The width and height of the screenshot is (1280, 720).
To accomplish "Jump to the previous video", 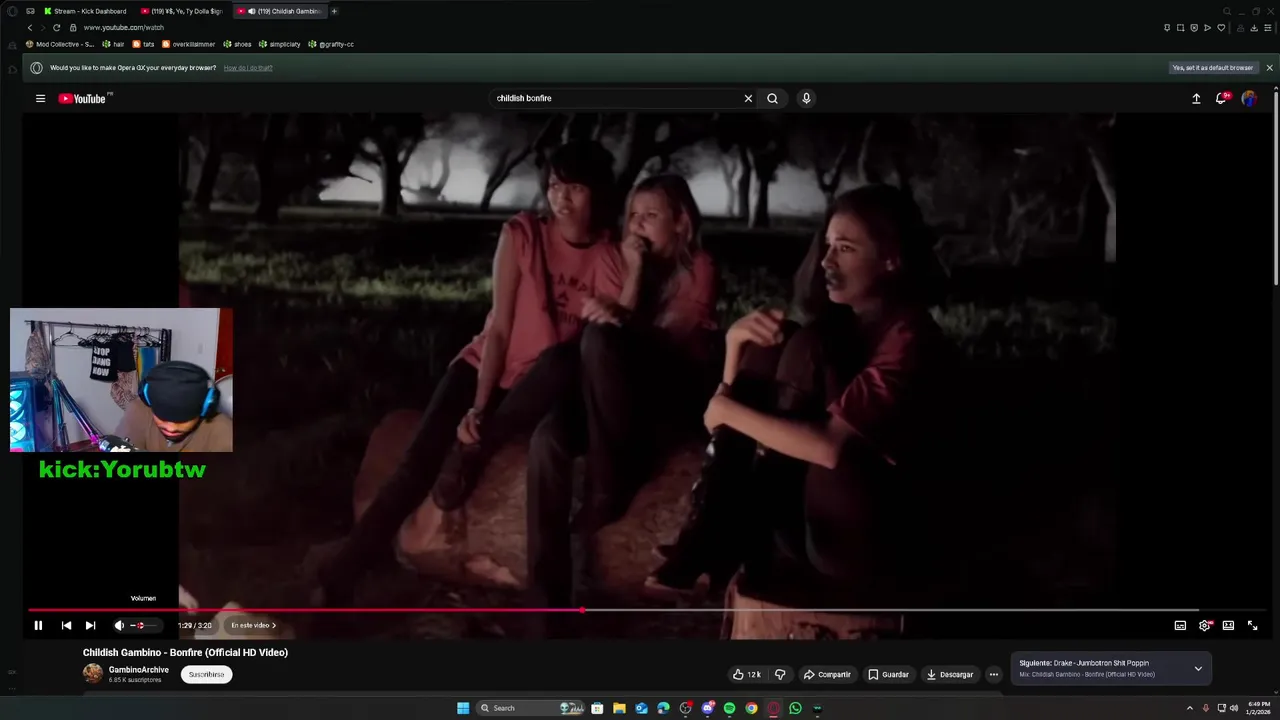I will coord(66,625).
